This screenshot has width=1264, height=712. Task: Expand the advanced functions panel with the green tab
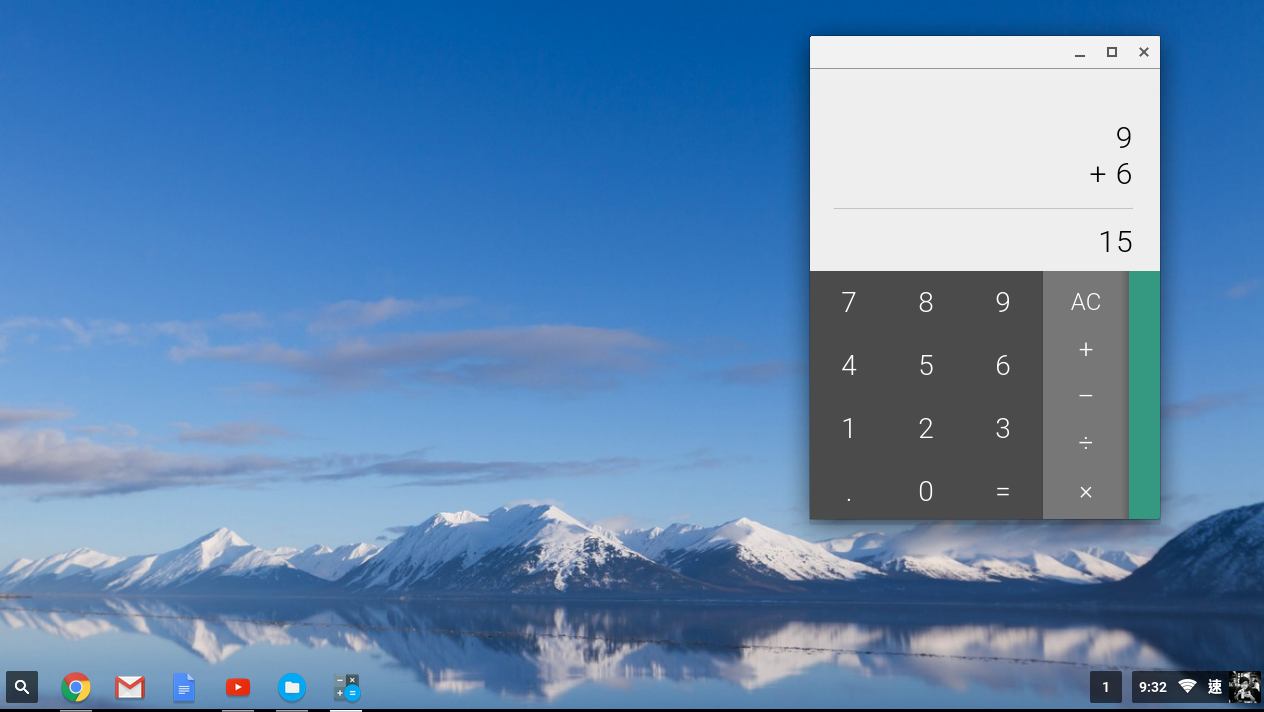click(1143, 393)
